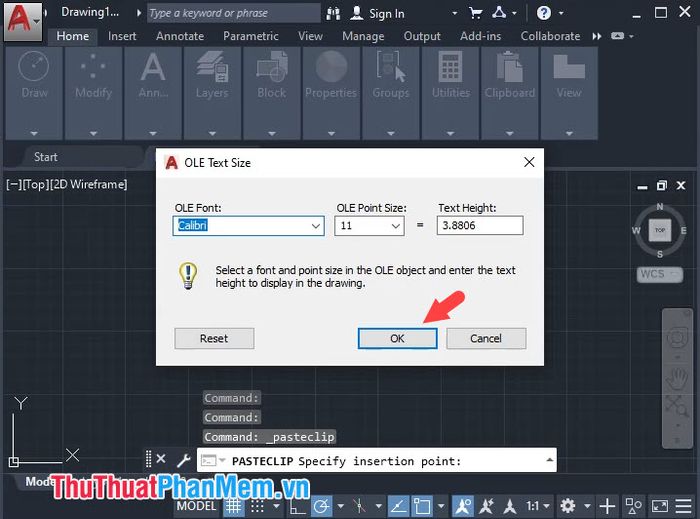This screenshot has height=519, width=700.
Task: Switch to the Insert ribbon tab
Action: coord(122,36)
